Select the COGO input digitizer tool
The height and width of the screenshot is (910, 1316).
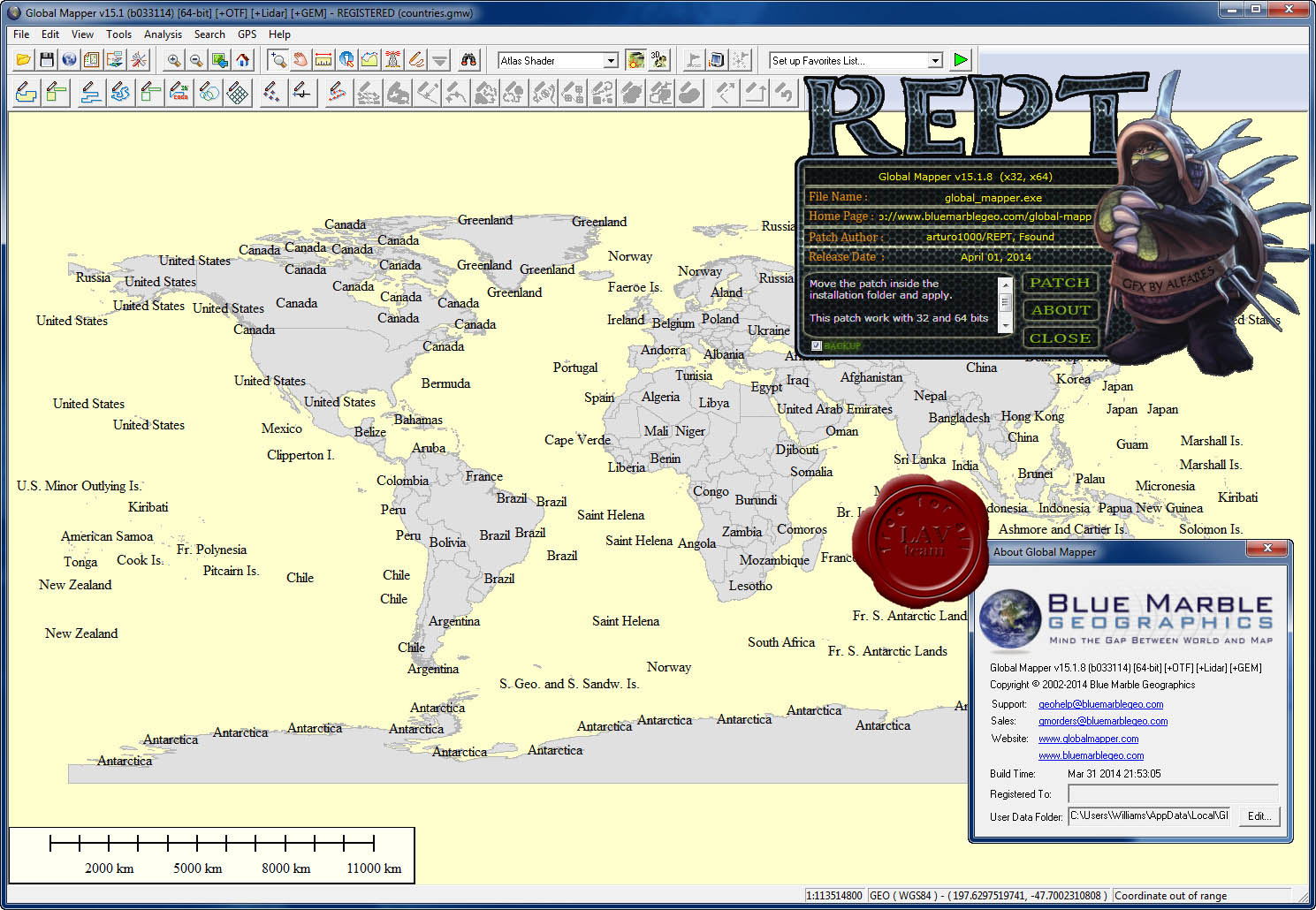pyautogui.click(x=179, y=92)
